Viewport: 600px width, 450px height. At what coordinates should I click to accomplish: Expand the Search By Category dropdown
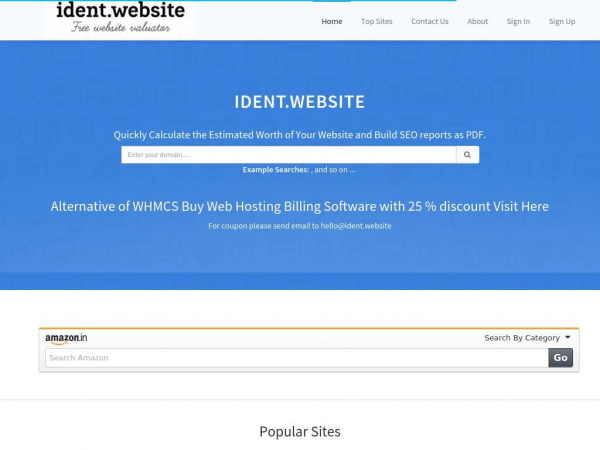[x=527, y=338]
